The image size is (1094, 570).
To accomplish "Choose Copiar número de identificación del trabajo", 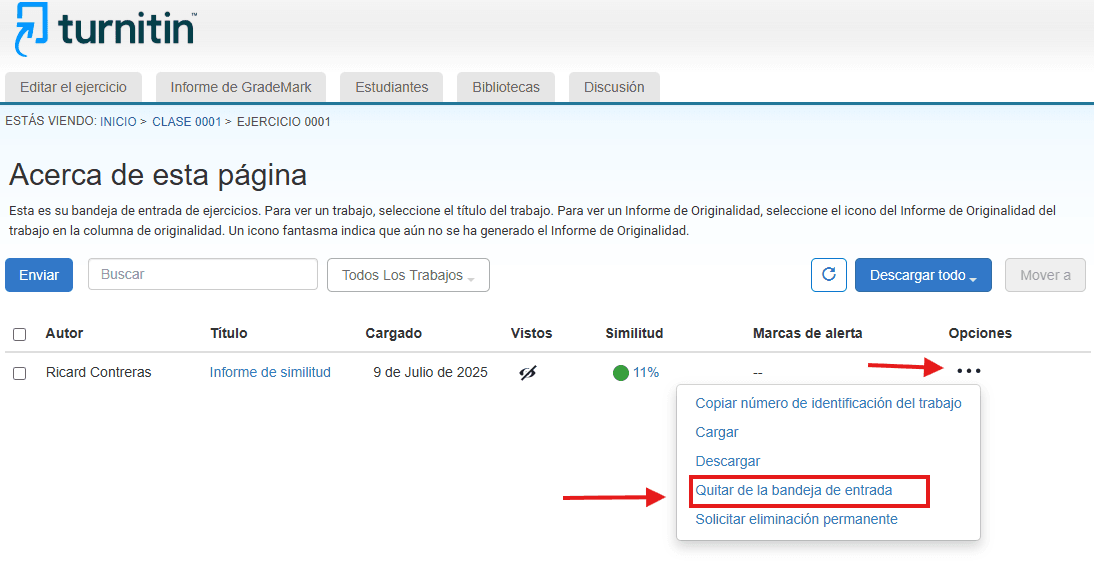I will click(828, 403).
